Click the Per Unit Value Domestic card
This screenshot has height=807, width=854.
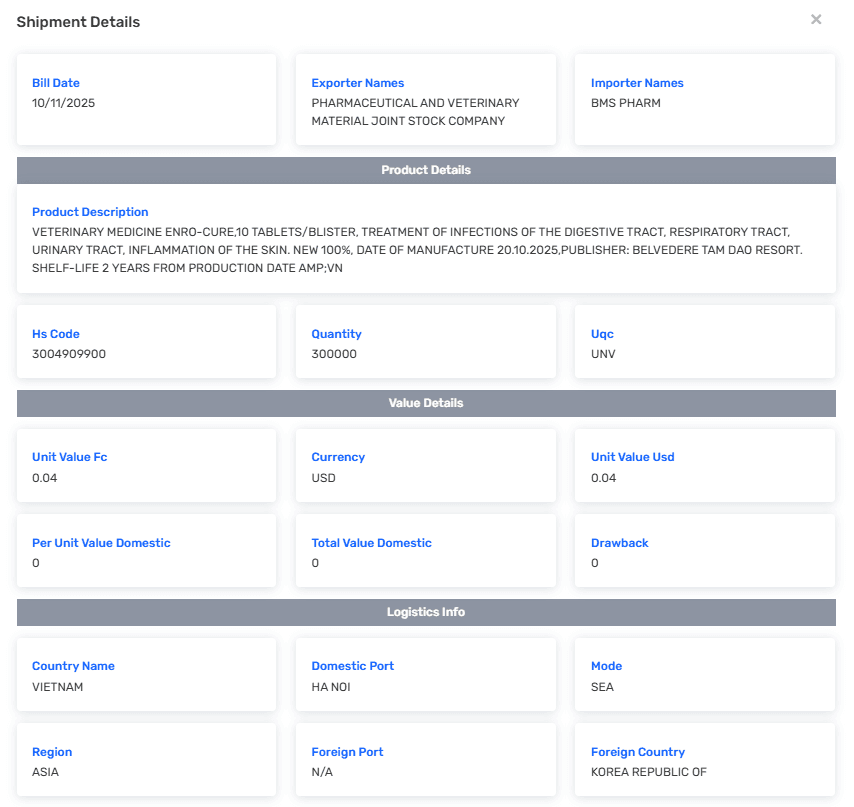point(146,551)
